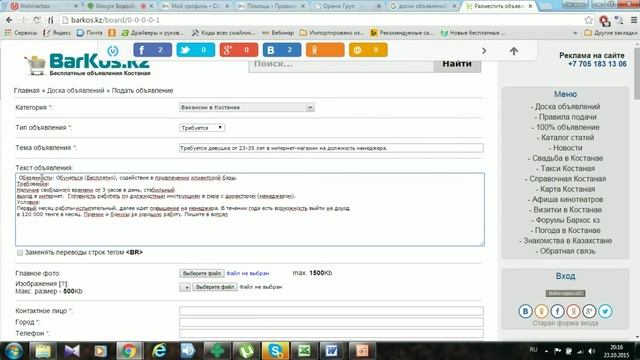Image resolution: width=640 pixels, height=360 pixels.
Task: Open Skype from the taskbar
Action: click(275, 351)
